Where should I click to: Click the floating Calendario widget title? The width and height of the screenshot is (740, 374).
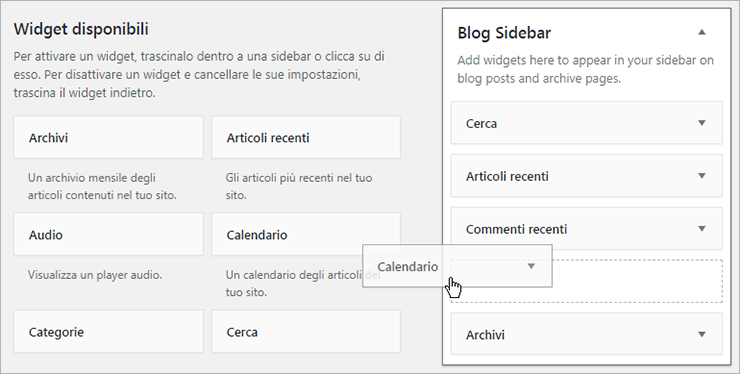coord(408,267)
